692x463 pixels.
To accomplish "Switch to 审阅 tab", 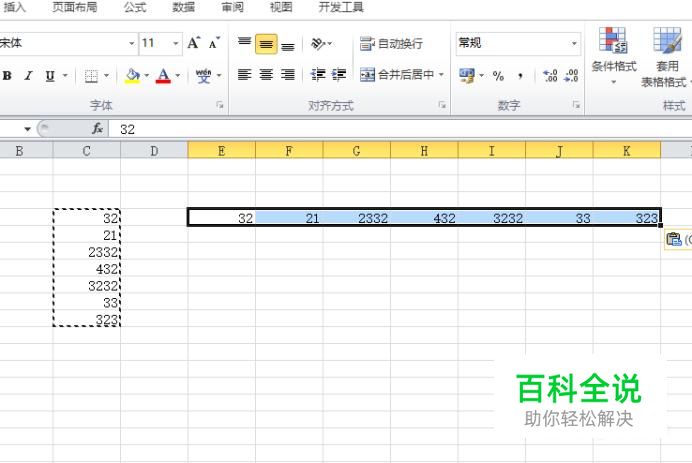I will (x=232, y=7).
